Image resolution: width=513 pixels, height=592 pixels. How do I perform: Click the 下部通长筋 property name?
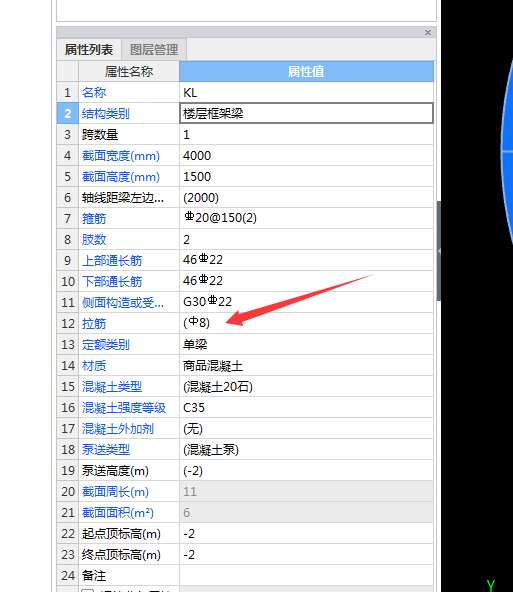[112, 282]
